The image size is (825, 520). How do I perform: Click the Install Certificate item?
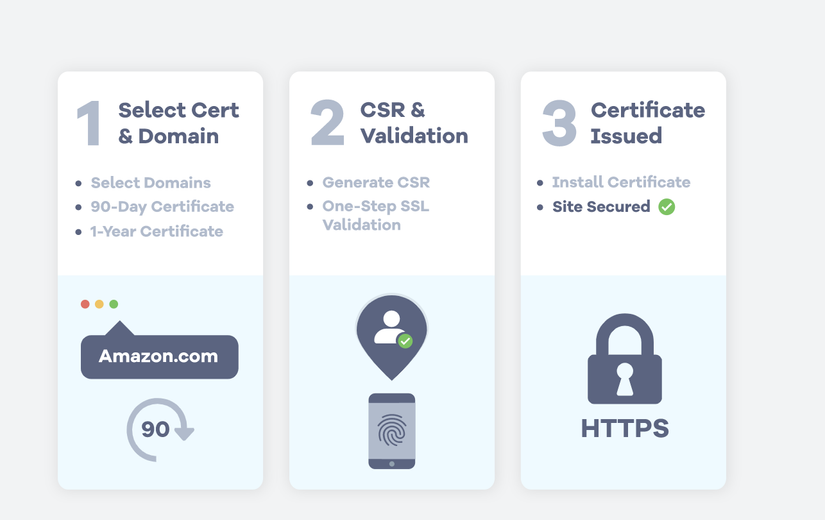click(621, 182)
